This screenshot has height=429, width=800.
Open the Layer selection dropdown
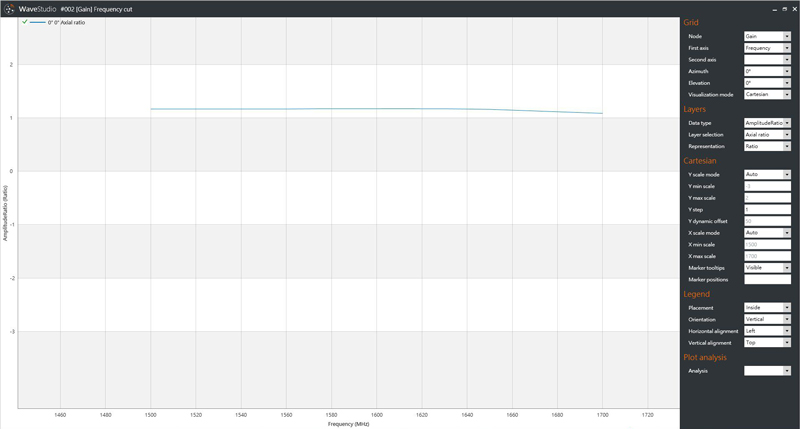tap(767, 134)
